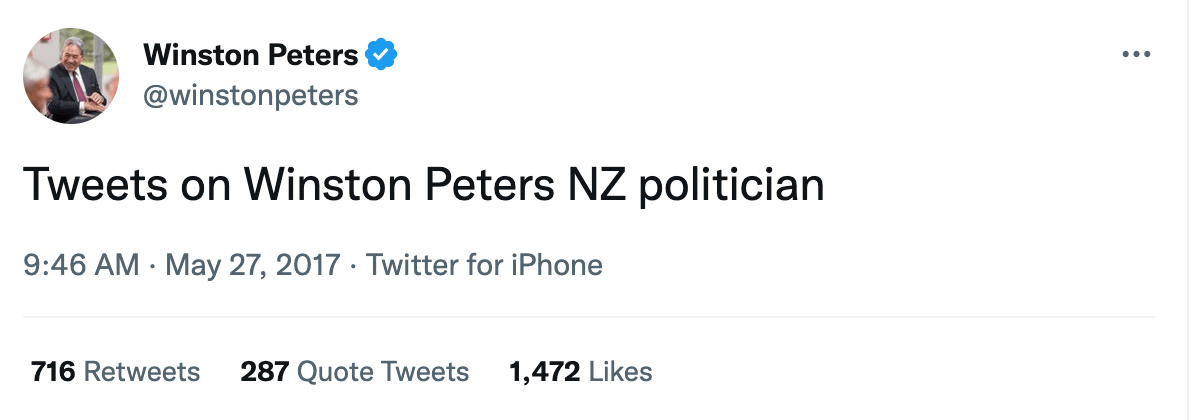1190x420 pixels.
Task: Click the tweet body text
Action: click(422, 186)
